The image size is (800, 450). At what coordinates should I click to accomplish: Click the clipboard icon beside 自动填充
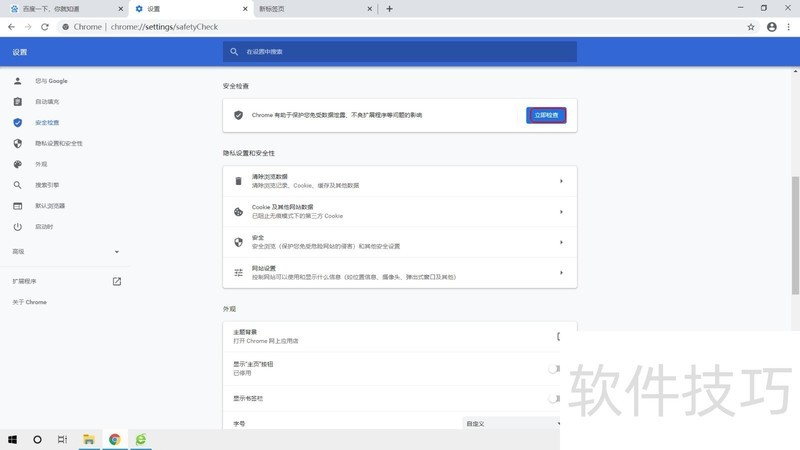(18, 102)
